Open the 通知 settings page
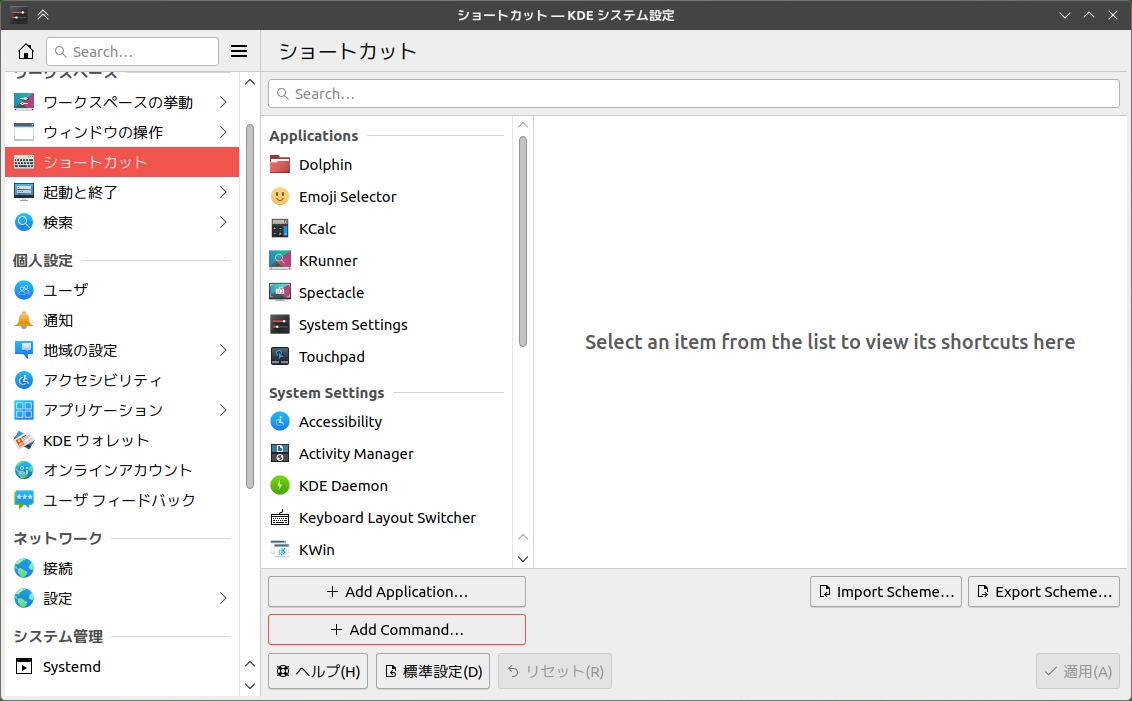Viewport: 1132px width, 701px height. [x=122, y=320]
